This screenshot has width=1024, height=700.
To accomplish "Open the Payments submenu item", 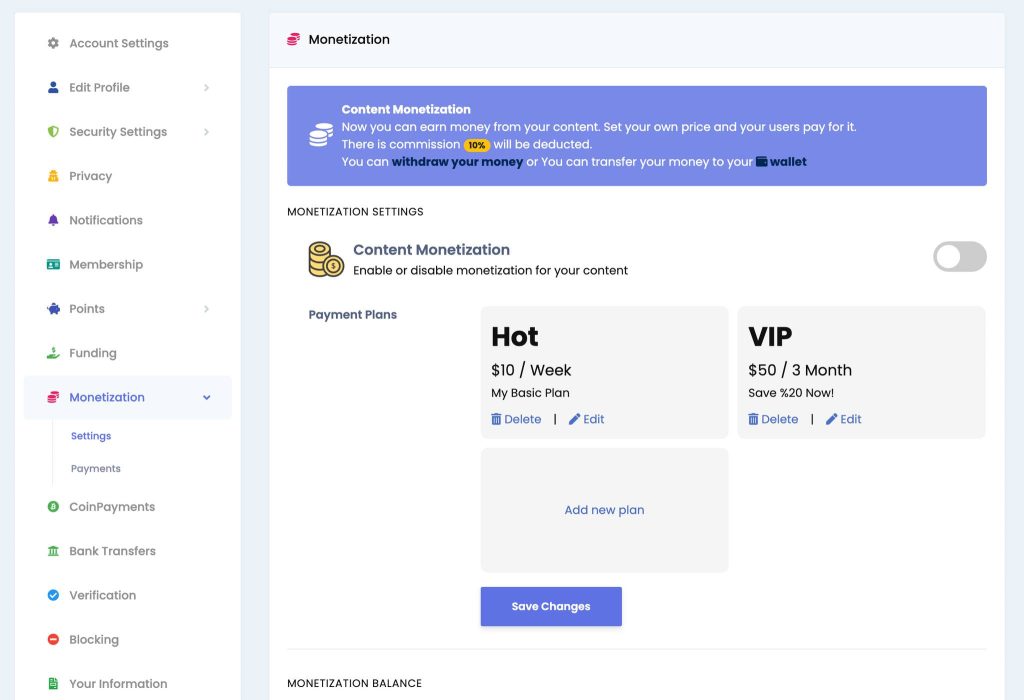I will coord(95,468).
